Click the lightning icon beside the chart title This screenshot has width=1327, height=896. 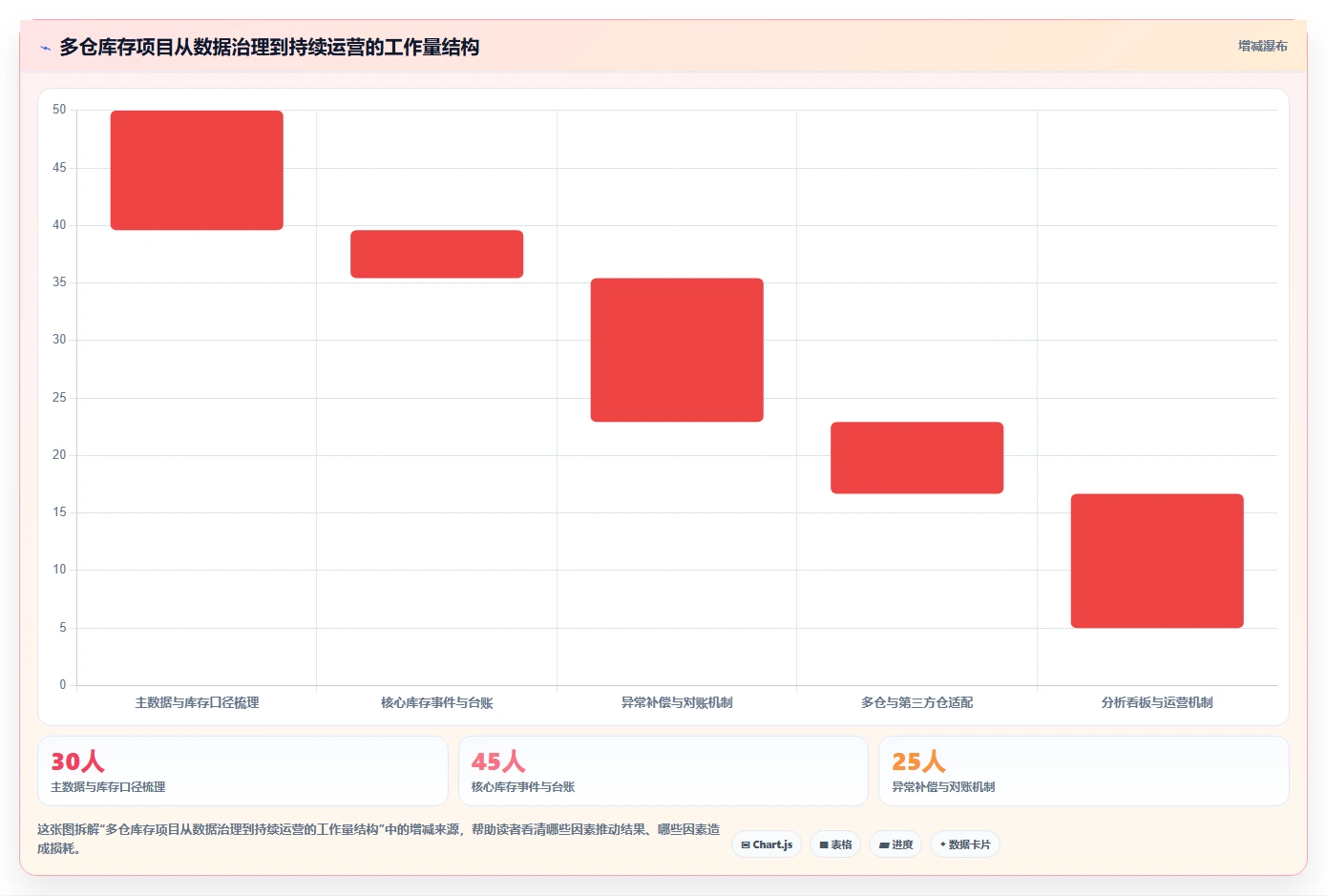point(45,48)
